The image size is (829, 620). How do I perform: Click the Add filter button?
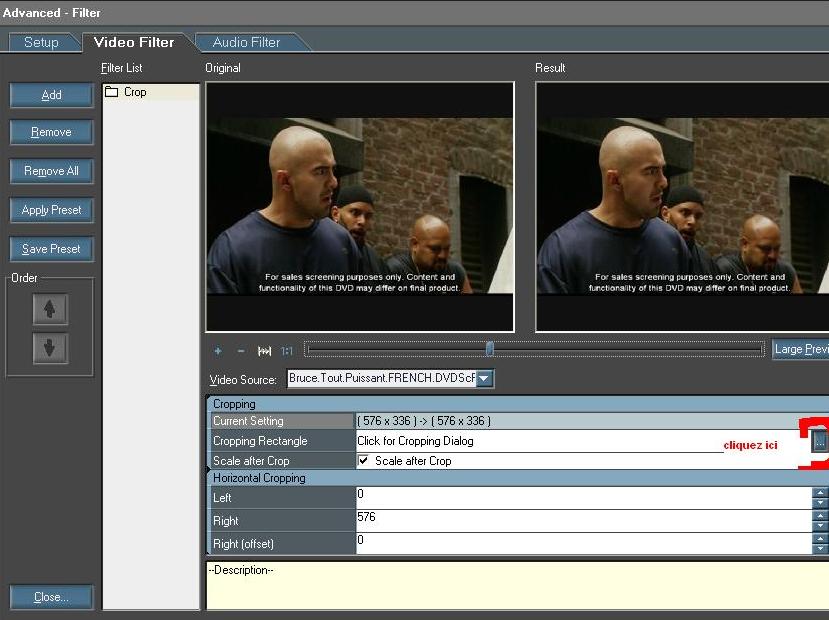coord(51,95)
